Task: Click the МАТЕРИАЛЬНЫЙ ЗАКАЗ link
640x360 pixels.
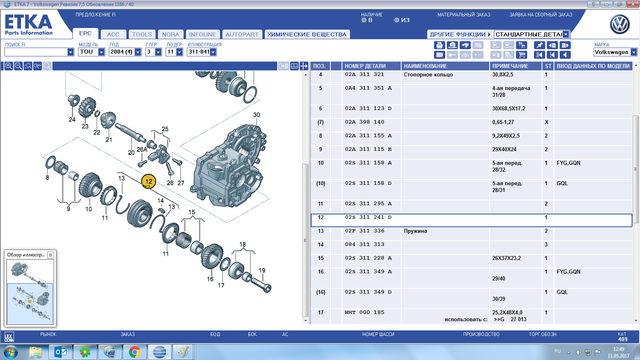Action: coord(463,15)
